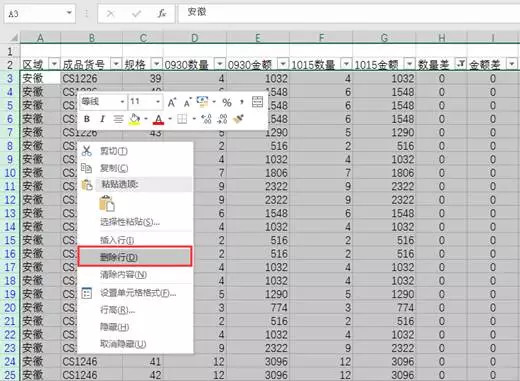This screenshot has height=381, width=520.
Task: Open the active 数量差 filter button
Action: (461, 63)
